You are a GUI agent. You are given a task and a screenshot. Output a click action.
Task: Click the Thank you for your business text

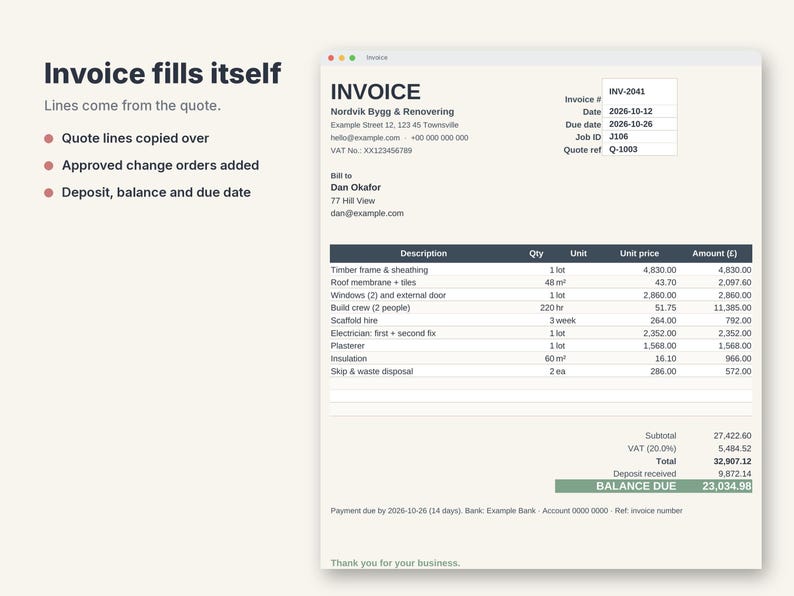(395, 563)
